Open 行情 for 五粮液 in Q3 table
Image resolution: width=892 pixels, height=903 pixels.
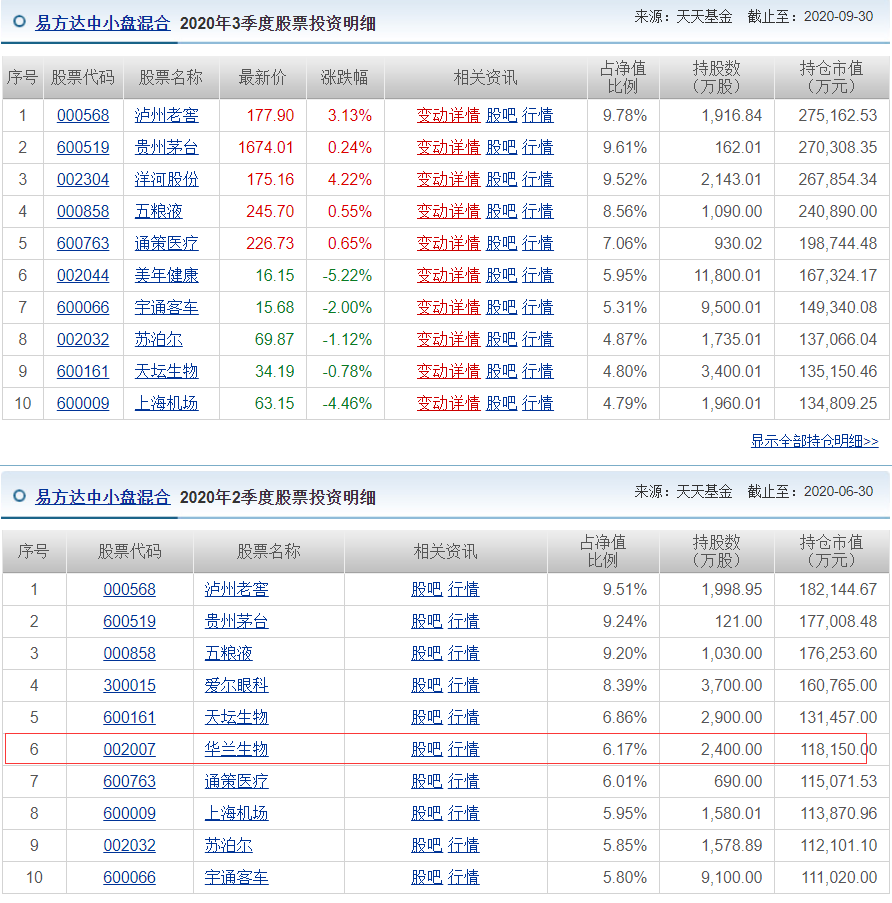point(537,211)
